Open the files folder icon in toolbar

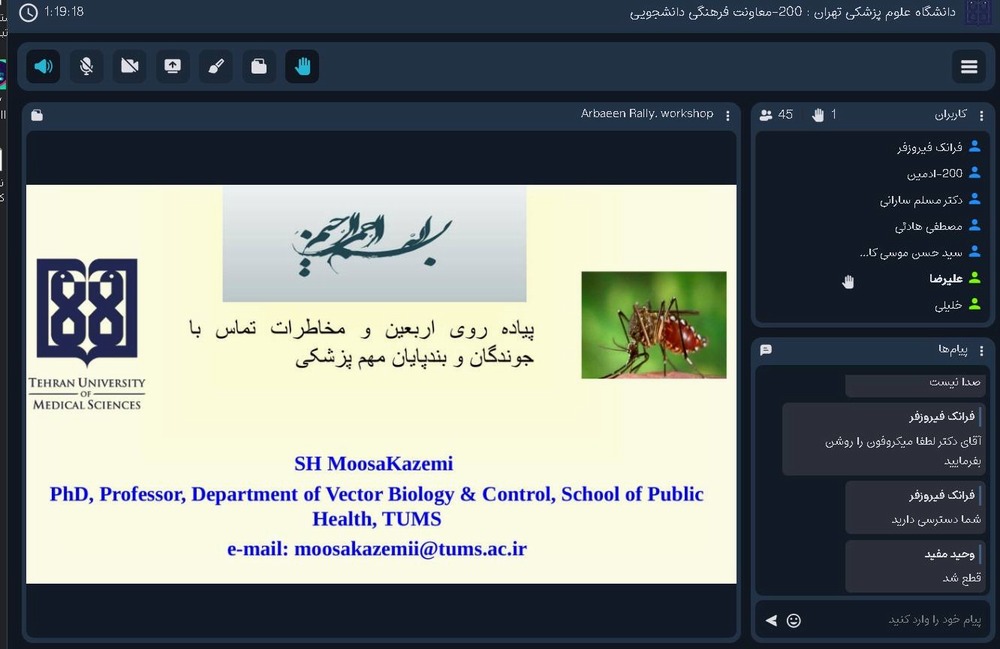pos(258,66)
